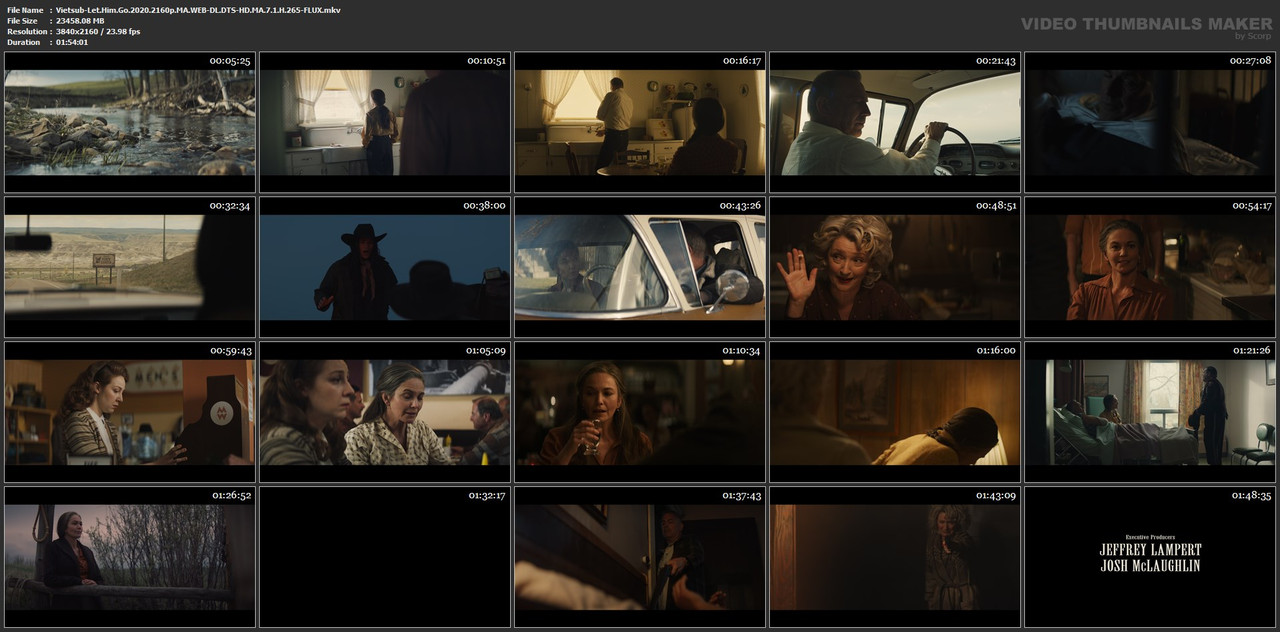Viewport: 1280px width, 632px height.
Task: Select the thumbnail at 00:05:25
Action: pos(130,122)
